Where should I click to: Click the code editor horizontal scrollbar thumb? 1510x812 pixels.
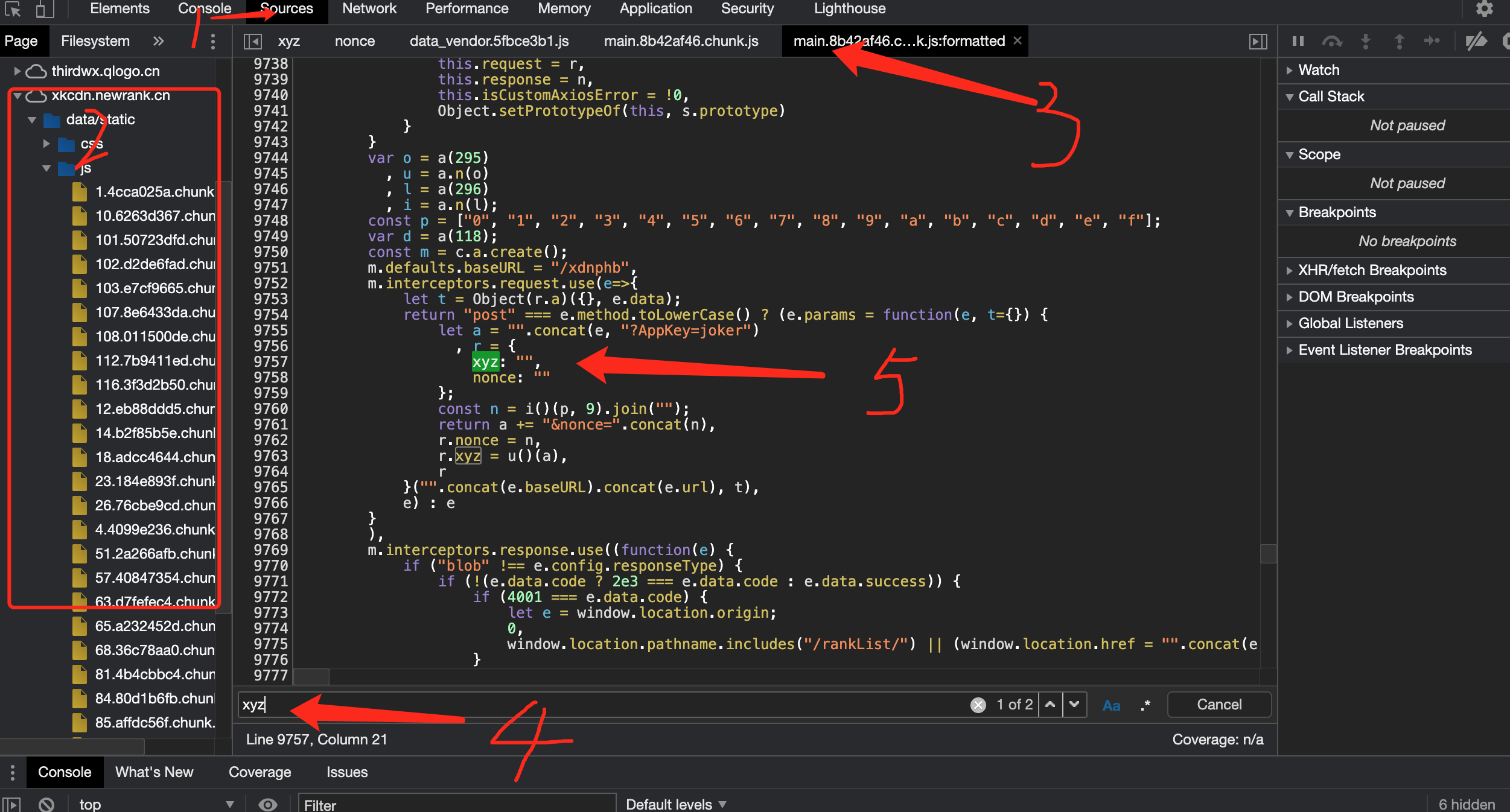(x=311, y=677)
